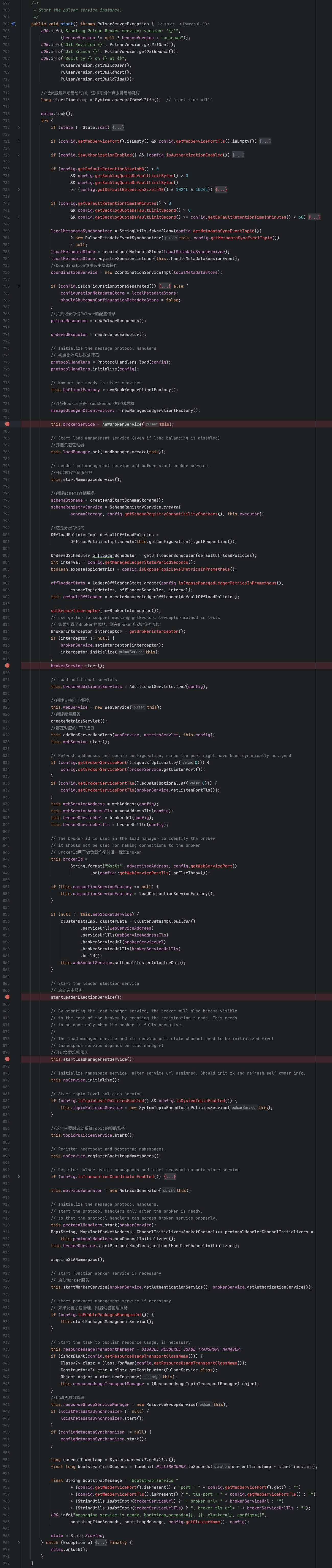Click 'final String bootstrapMessage' declaration

point(86,1480)
